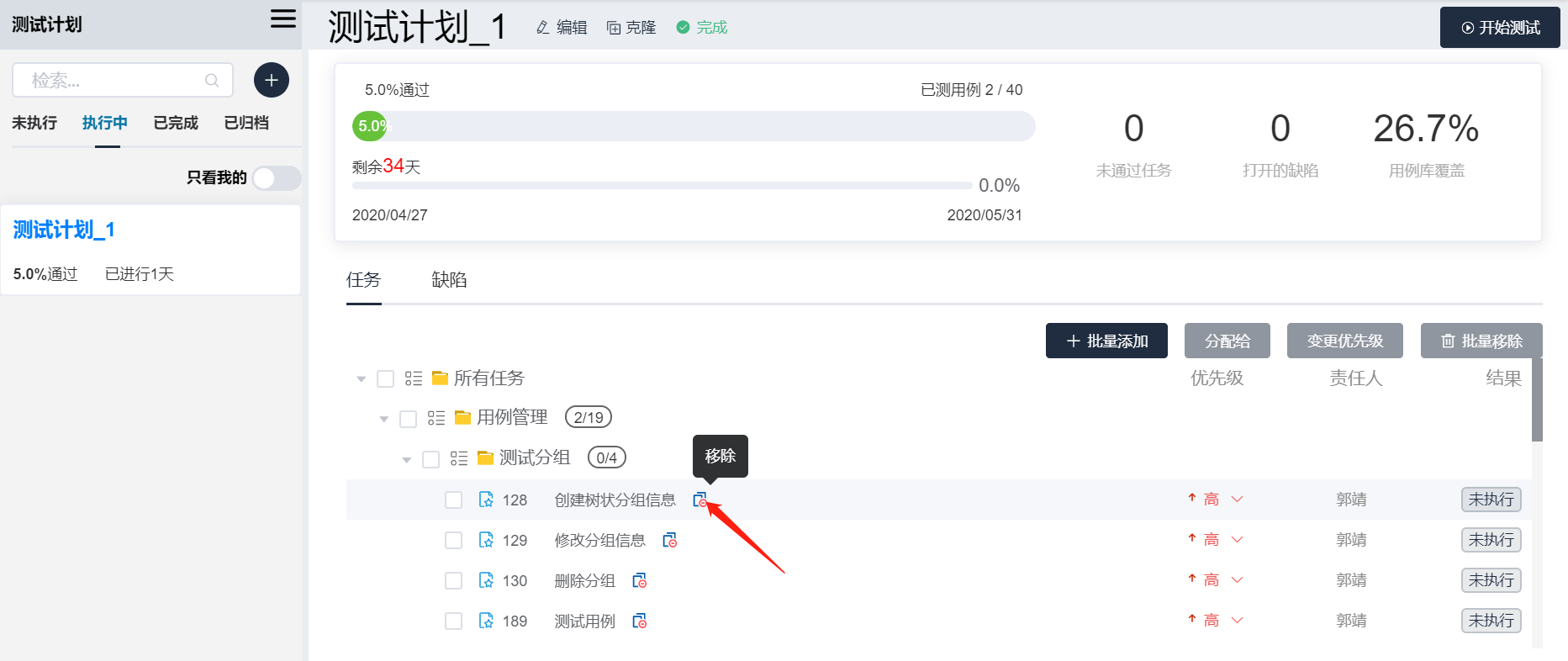Click the 分配给 button

point(1227,341)
